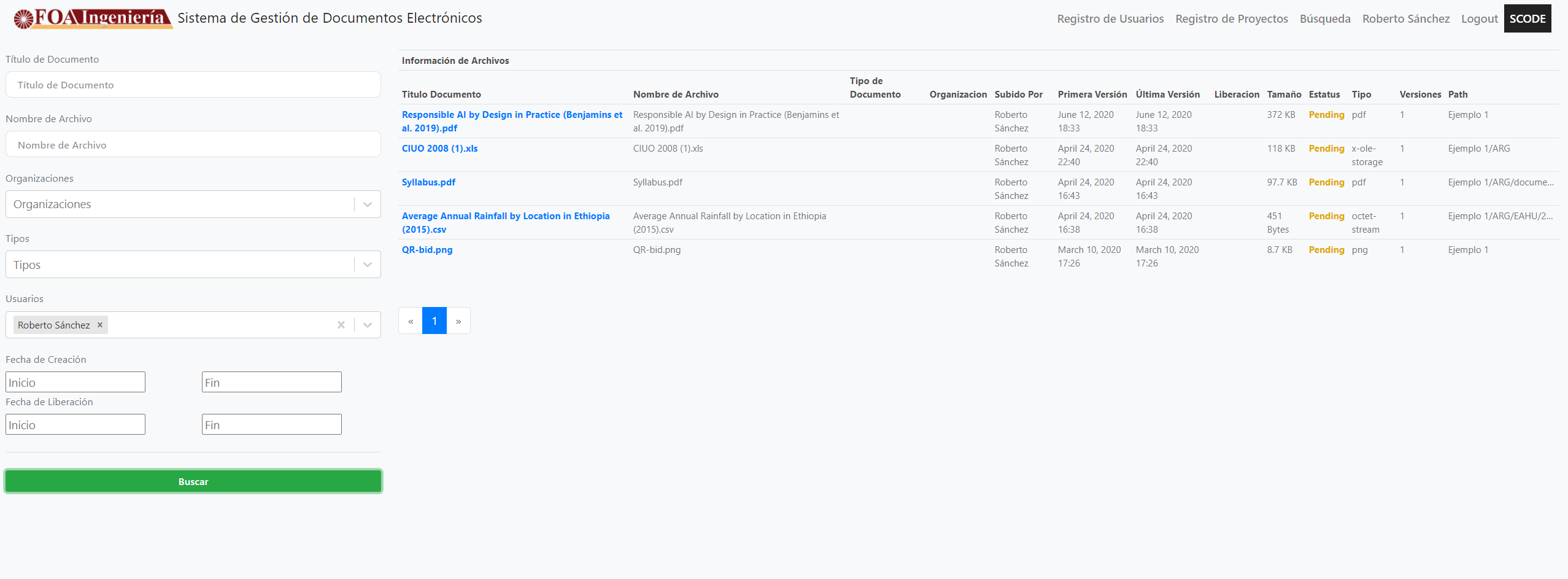Screen dimensions: 1568x579
Task: Go to previous results page
Action: click(411, 321)
